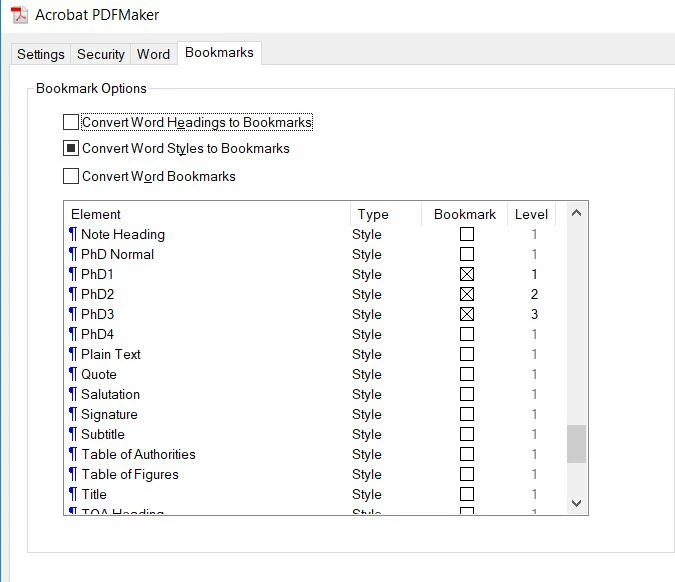Click the paragraph icon beside Subtitle
The height and width of the screenshot is (582, 675).
(x=73, y=434)
